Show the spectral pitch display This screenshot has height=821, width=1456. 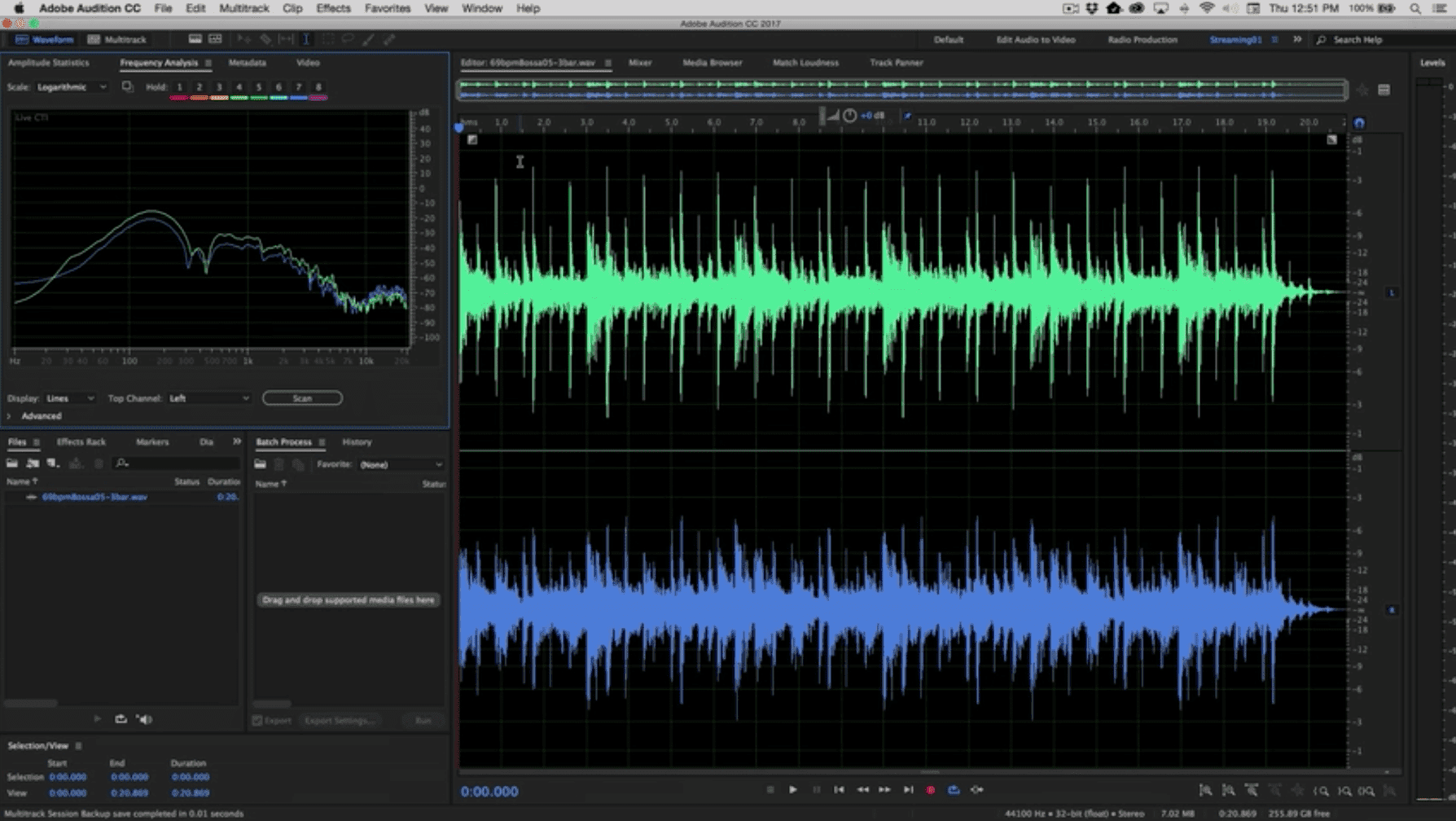[215, 39]
